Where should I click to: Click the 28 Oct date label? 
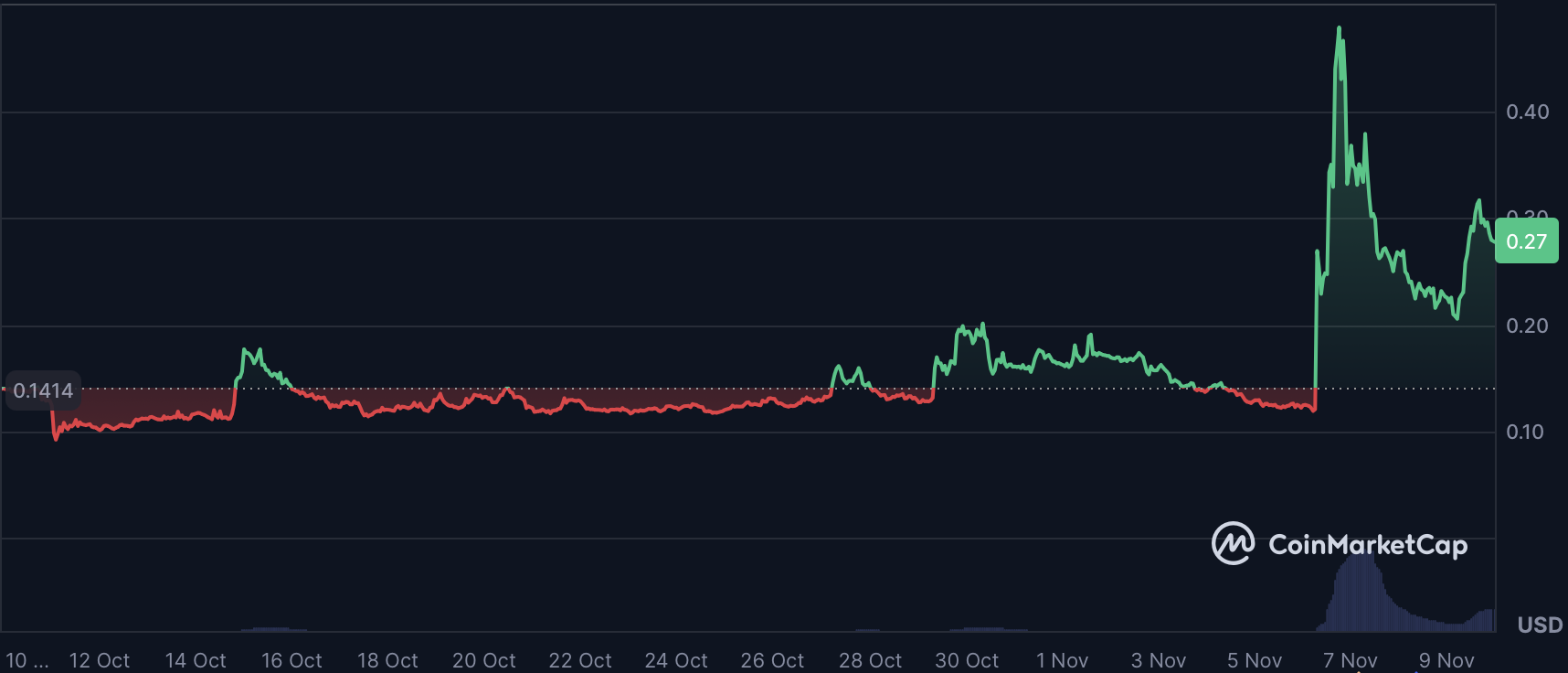coord(870,660)
